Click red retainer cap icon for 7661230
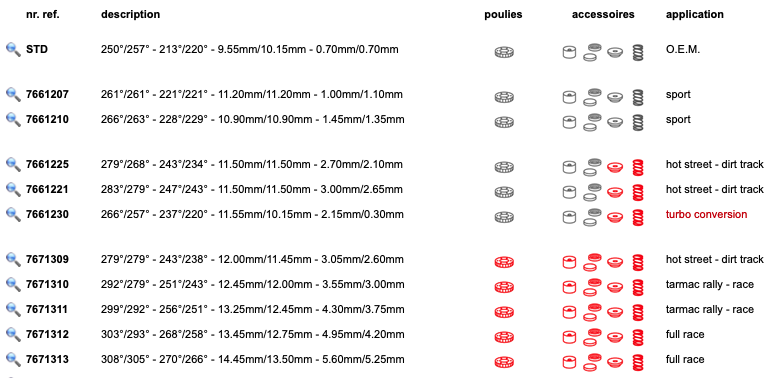Image resolution: width=775 pixels, height=381 pixels. click(615, 217)
